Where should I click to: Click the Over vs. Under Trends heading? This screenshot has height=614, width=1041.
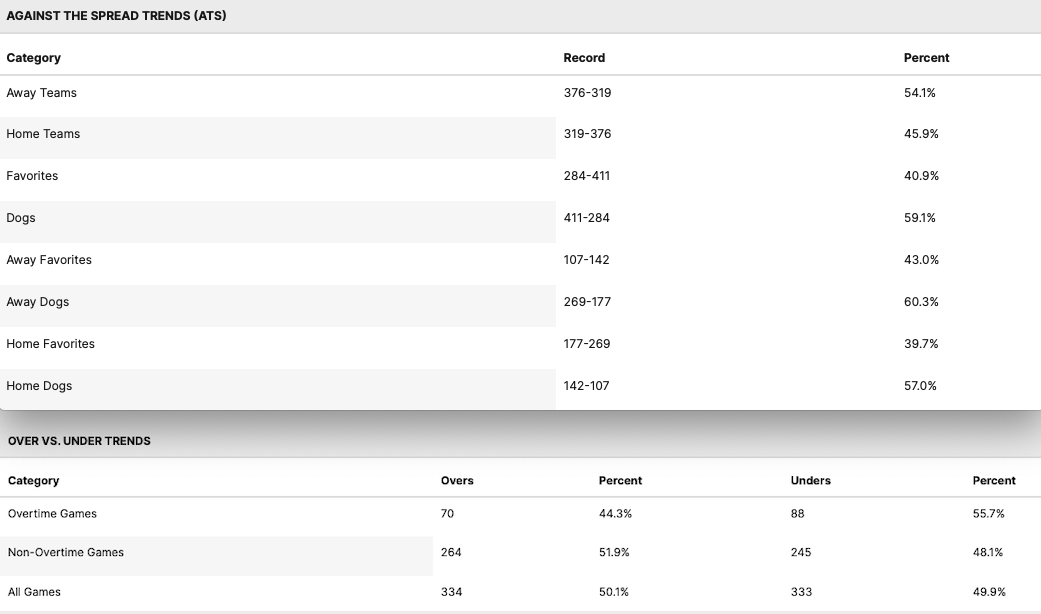[x=79, y=441]
